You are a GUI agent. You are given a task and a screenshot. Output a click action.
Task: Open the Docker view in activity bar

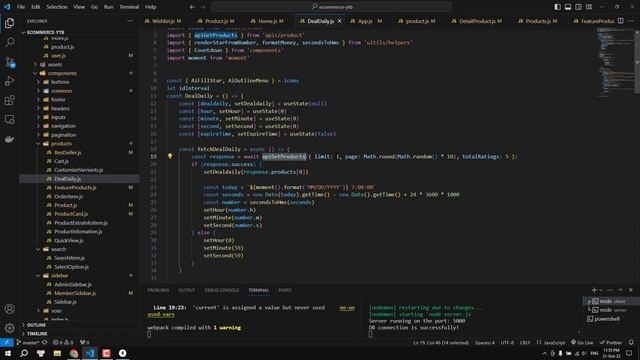(9, 139)
